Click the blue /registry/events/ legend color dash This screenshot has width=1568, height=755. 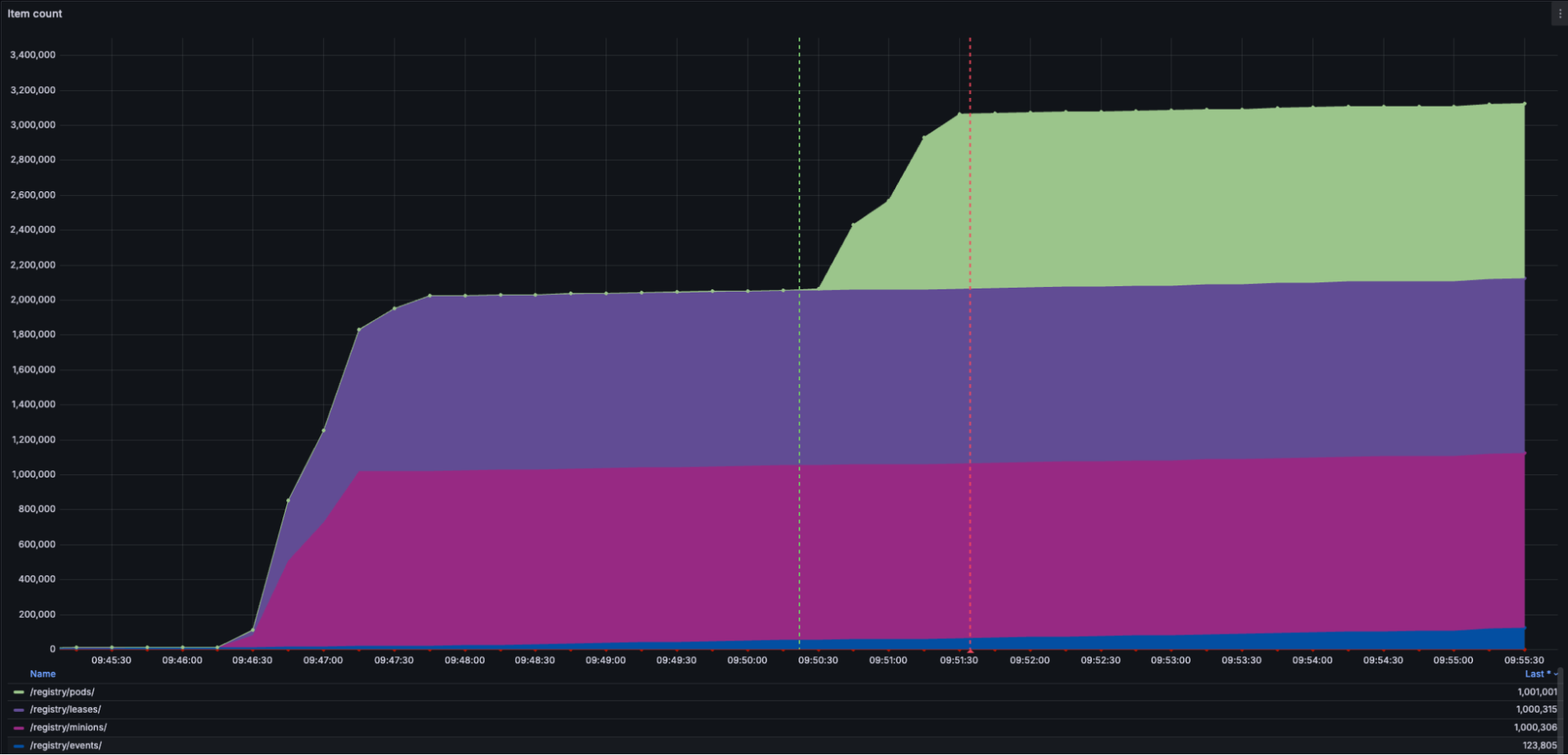[19, 746]
